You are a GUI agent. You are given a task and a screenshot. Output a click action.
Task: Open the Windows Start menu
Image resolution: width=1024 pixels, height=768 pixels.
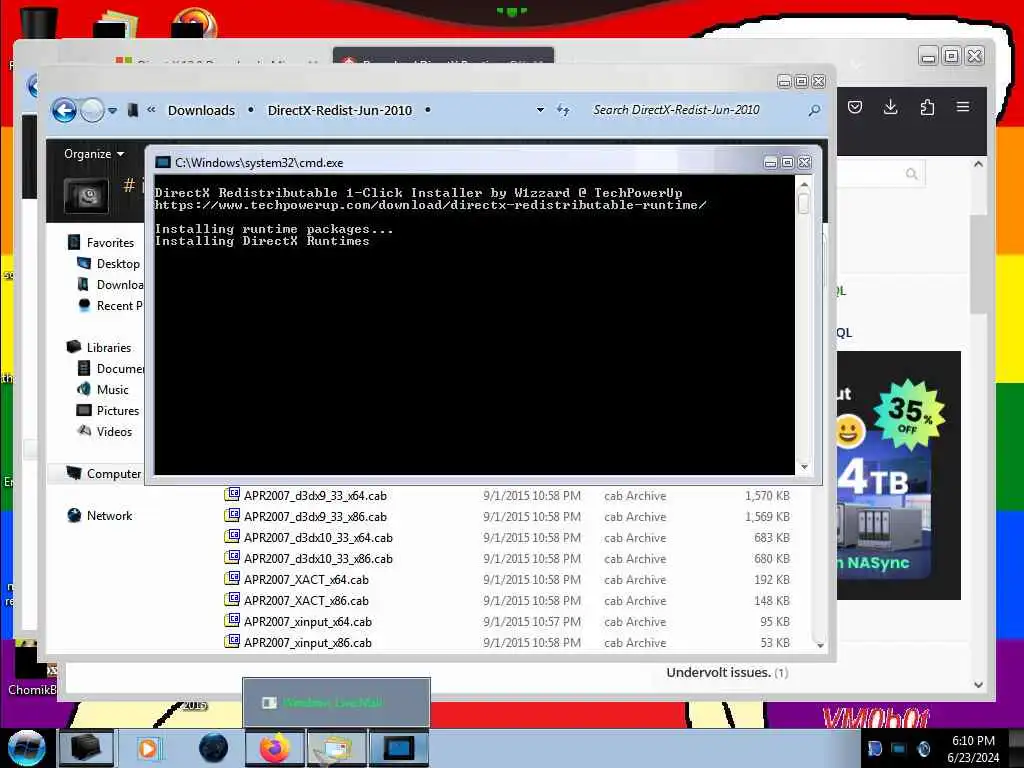coord(26,748)
